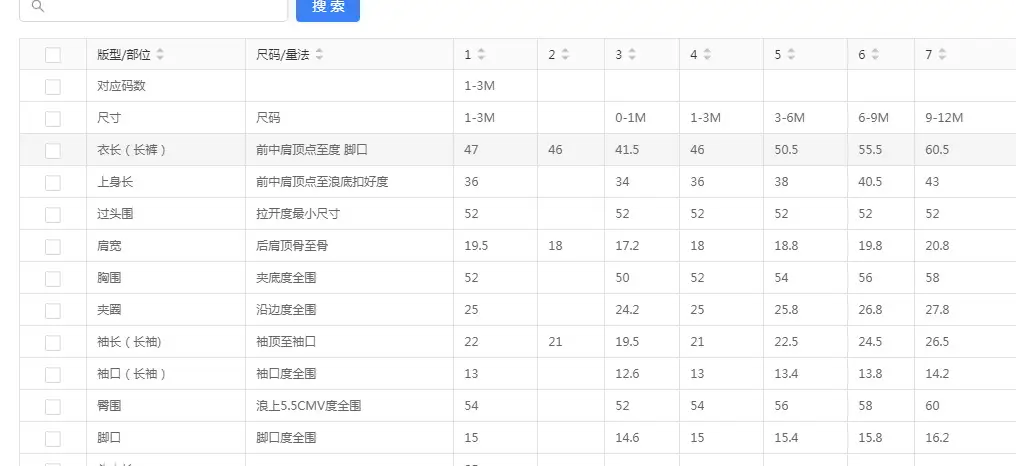
Task: Click value 12.6 in 袖口 row
Action: click(x=627, y=374)
